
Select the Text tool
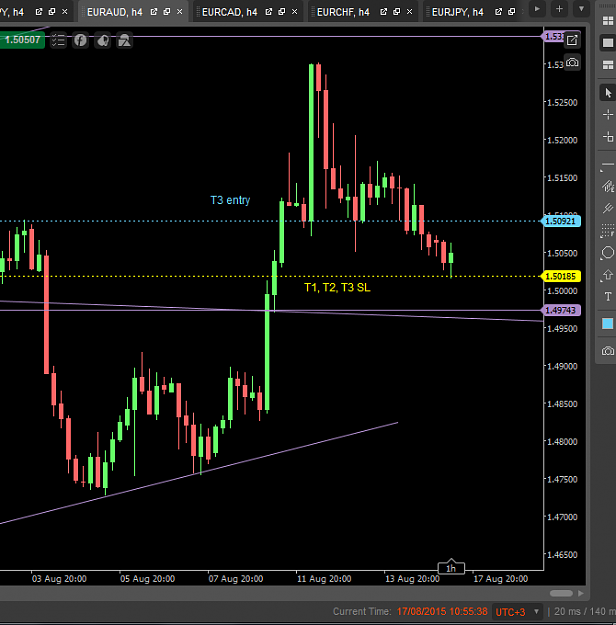pos(608,297)
